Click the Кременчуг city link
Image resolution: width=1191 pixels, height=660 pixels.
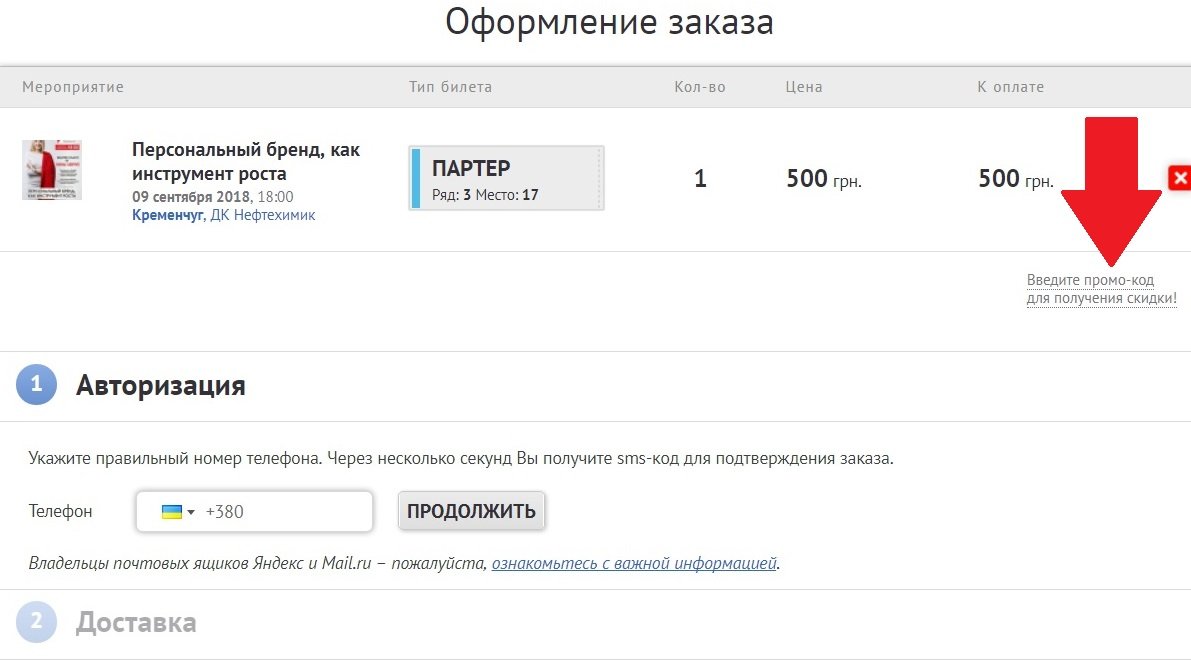(167, 215)
